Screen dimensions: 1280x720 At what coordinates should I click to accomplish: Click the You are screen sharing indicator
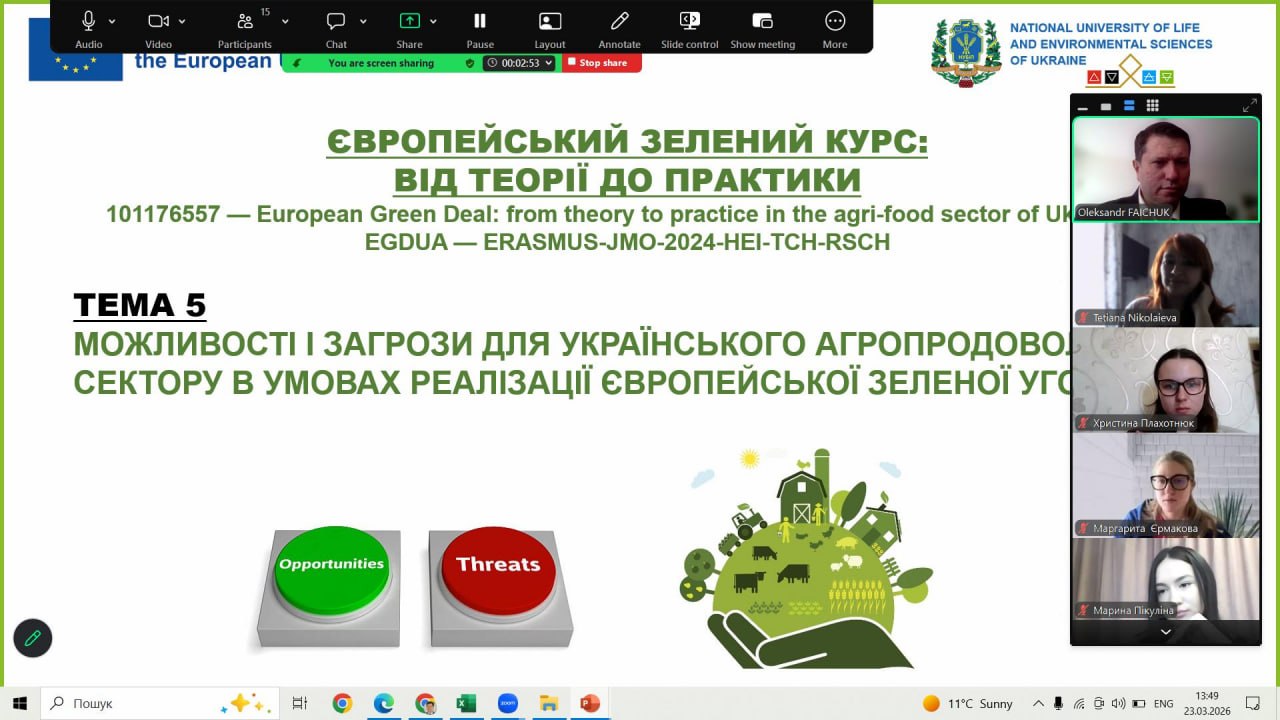point(381,63)
